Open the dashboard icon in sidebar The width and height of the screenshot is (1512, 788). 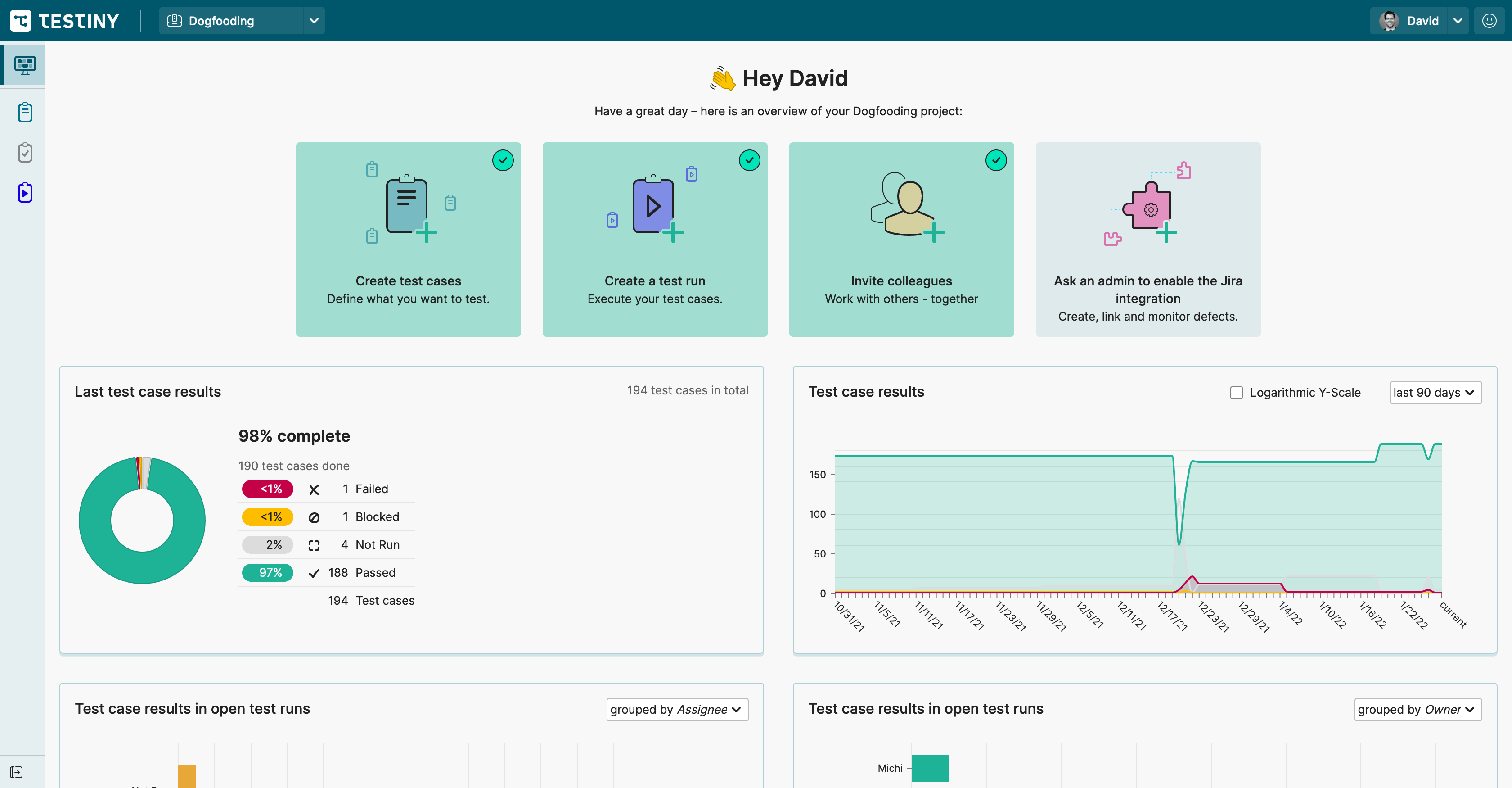(x=25, y=64)
